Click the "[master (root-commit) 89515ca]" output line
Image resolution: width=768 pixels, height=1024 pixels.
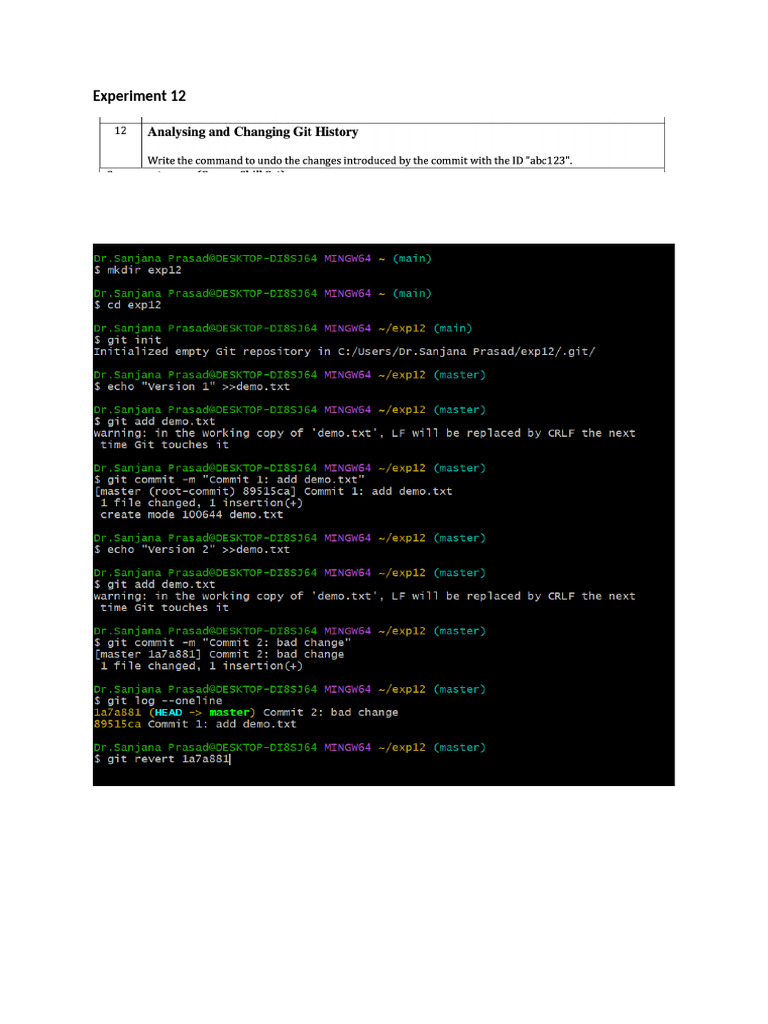273,492
